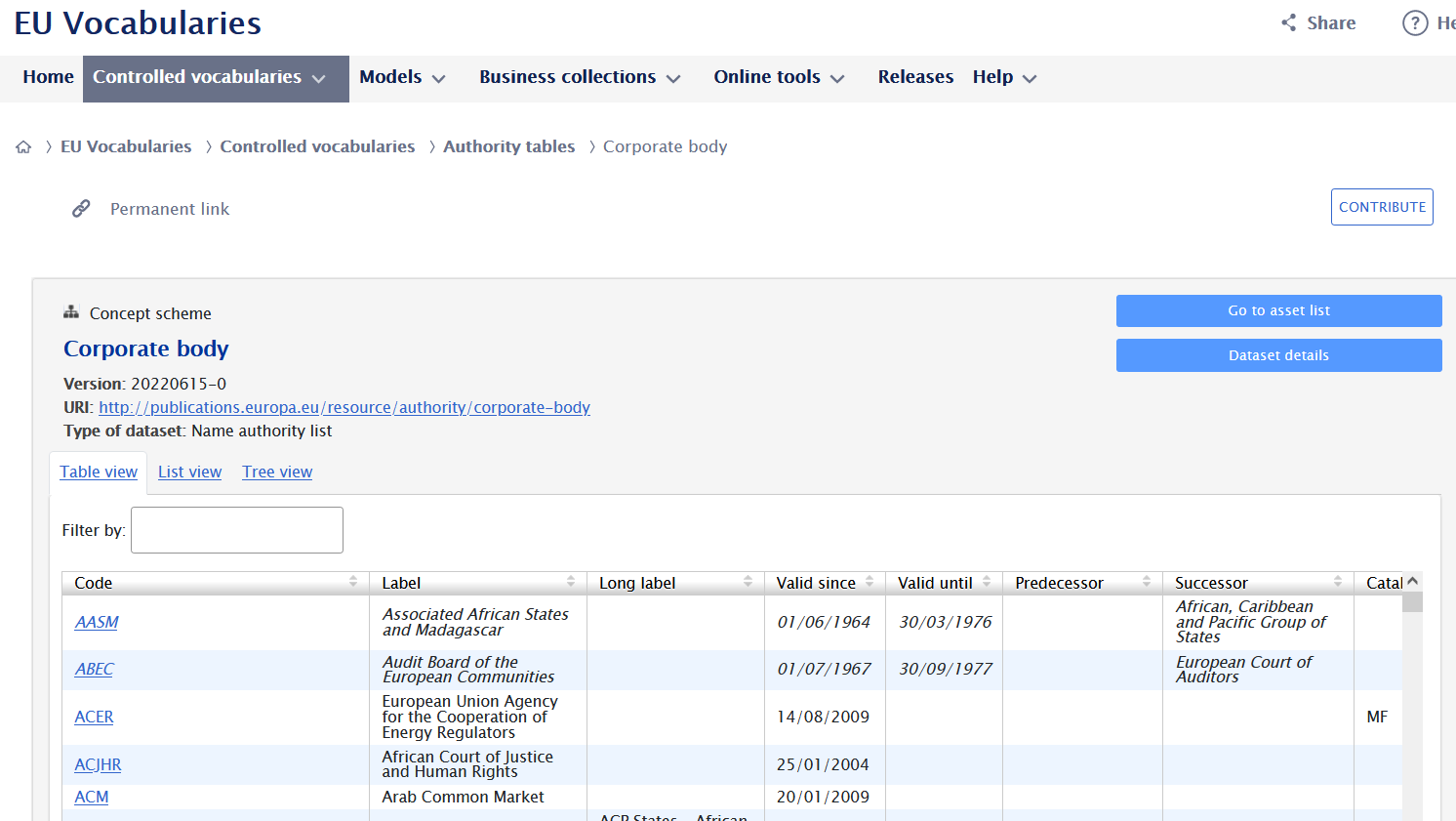Open the corporate-body URI link
The image size is (1456, 821).
pyautogui.click(x=344, y=407)
